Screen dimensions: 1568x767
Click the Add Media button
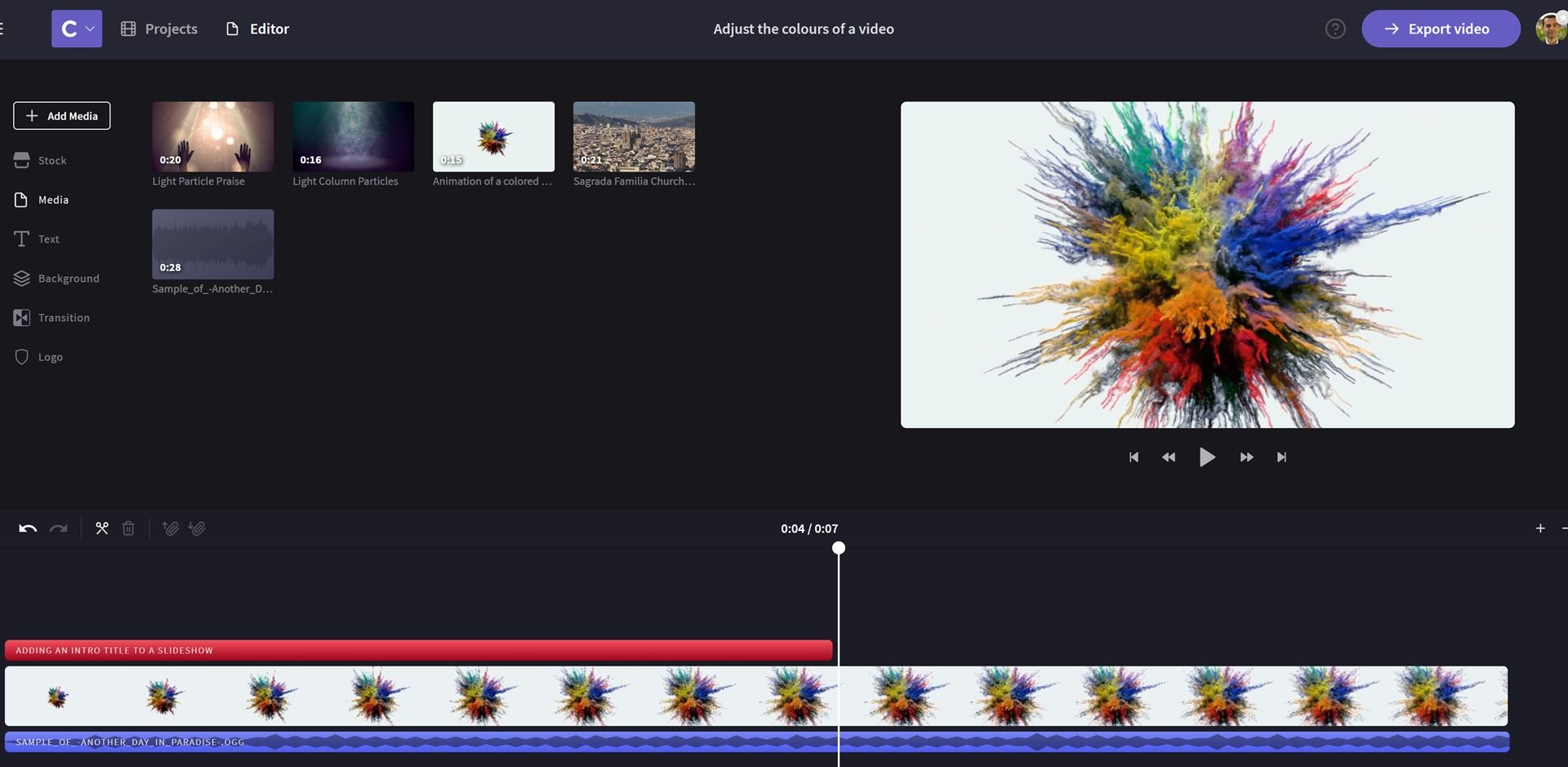click(x=61, y=115)
